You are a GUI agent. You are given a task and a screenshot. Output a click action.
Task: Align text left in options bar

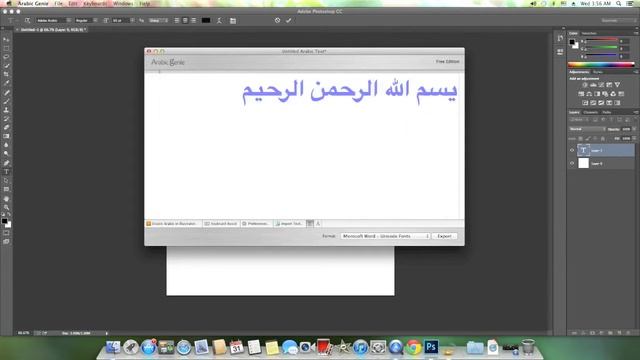click(177, 20)
